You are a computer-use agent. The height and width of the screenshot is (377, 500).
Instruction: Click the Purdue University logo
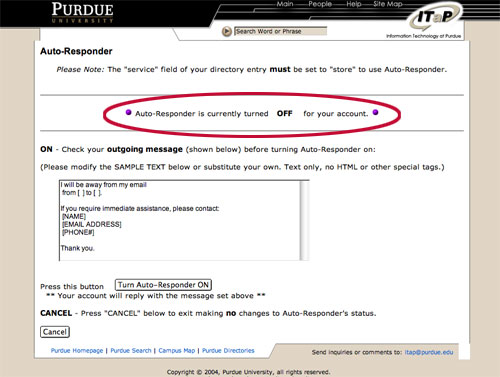82,13
